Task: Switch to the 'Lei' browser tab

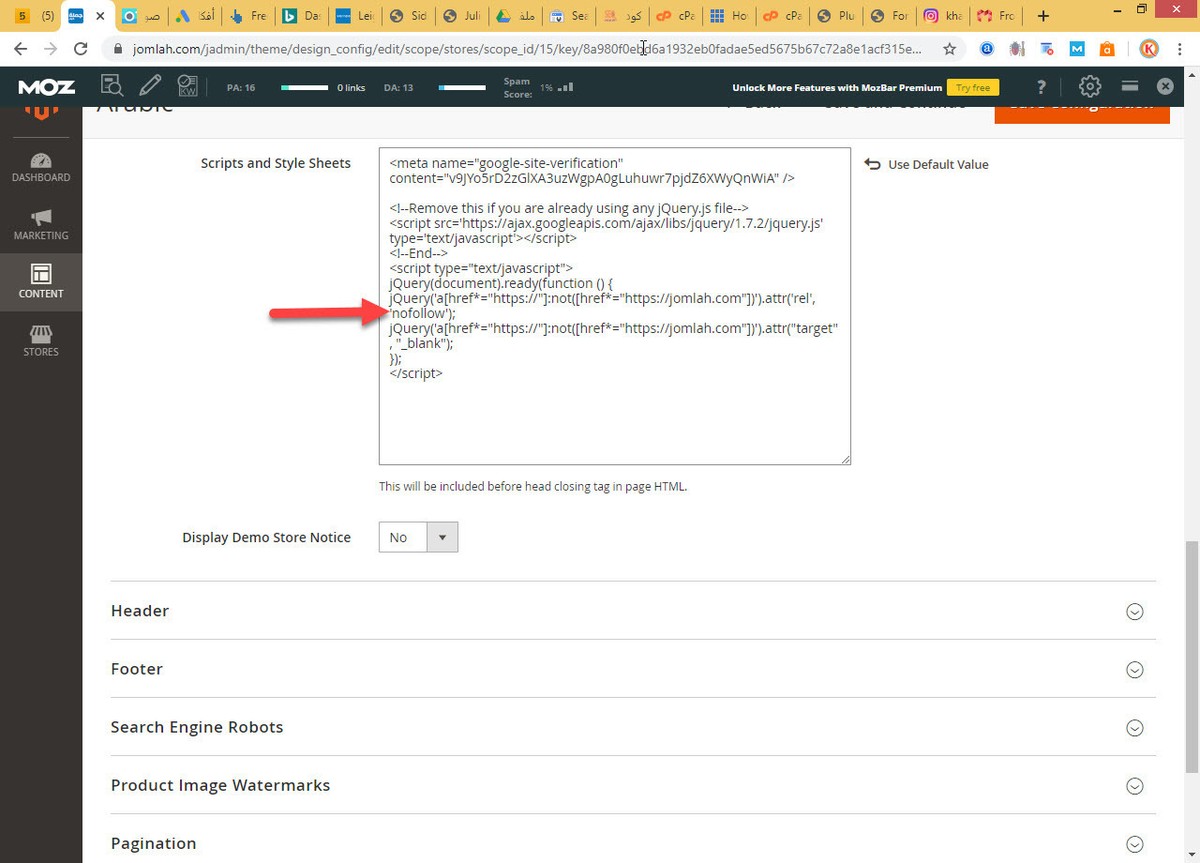Action: coord(354,16)
